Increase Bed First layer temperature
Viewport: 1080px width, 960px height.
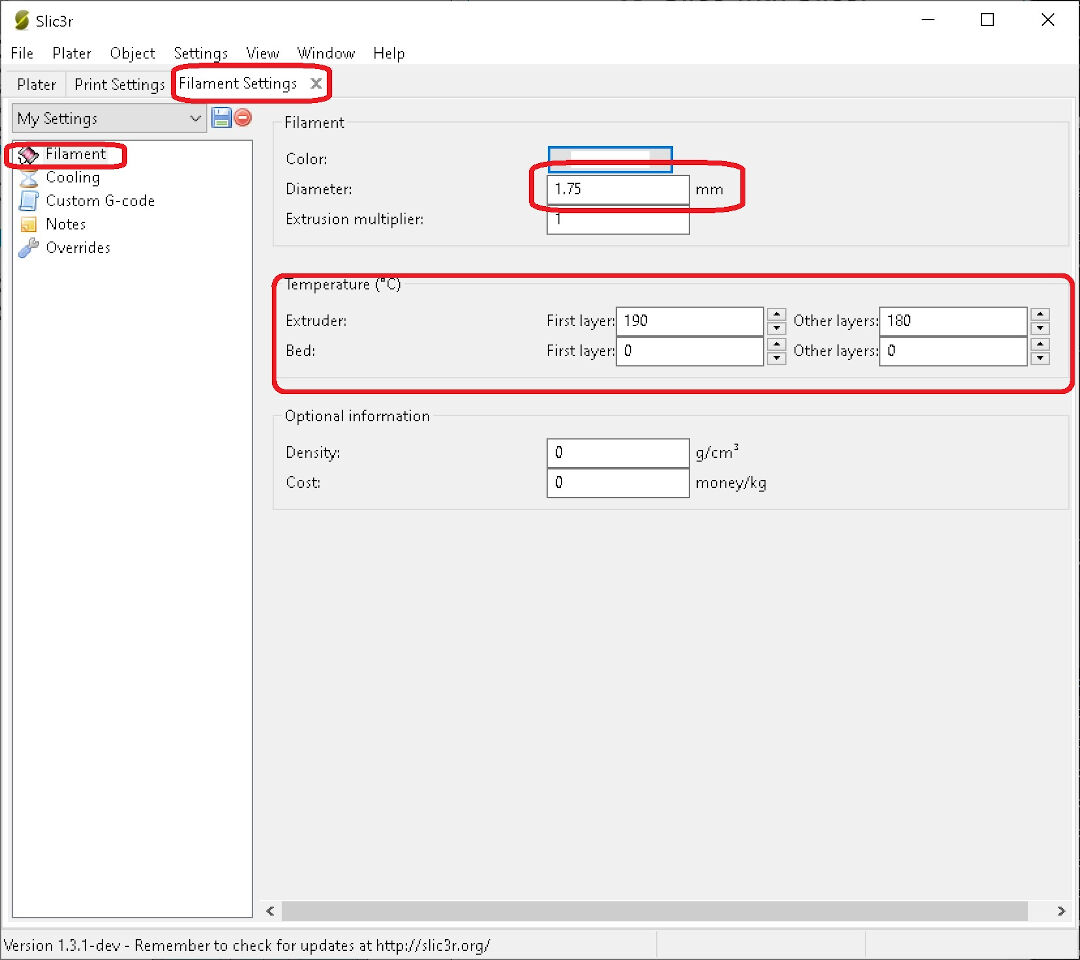776,344
